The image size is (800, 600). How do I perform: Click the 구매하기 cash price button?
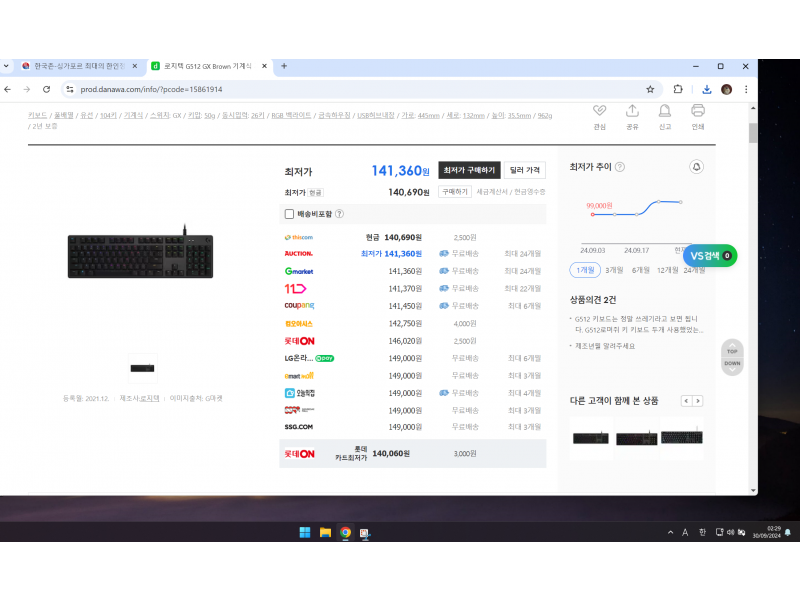tap(455, 192)
